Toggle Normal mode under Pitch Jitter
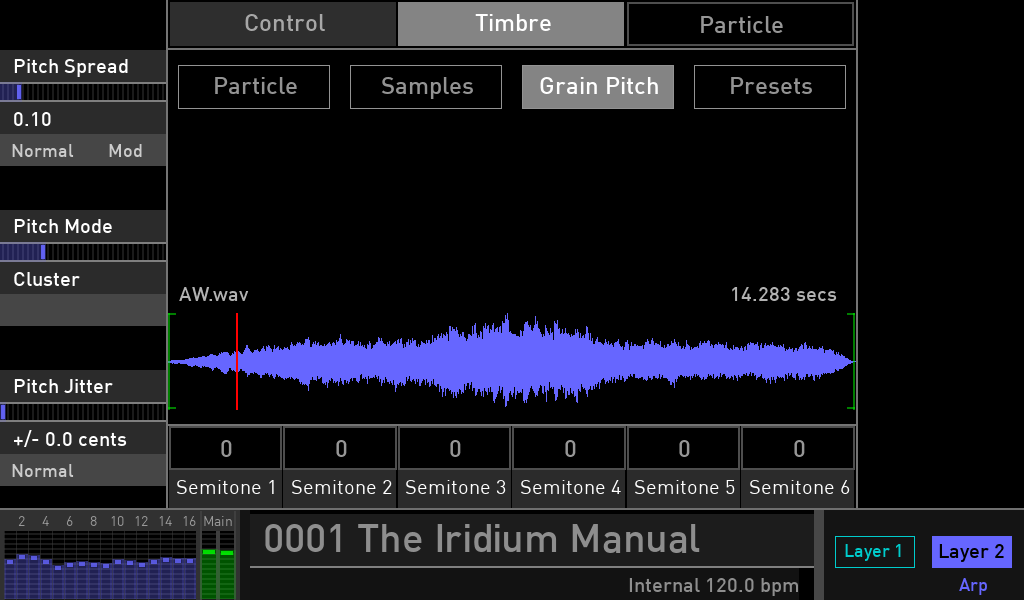 coord(42,471)
